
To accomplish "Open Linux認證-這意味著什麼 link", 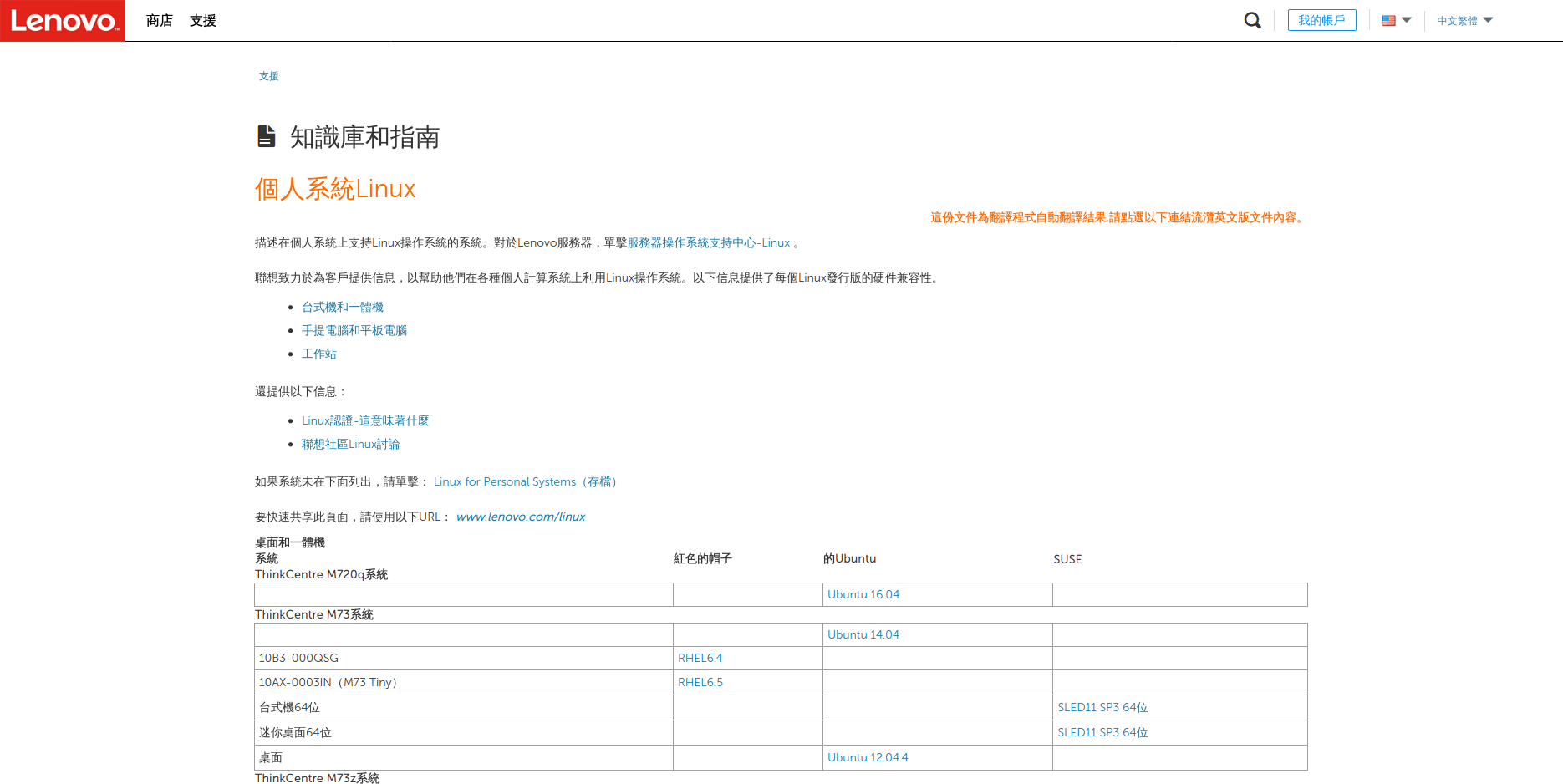I will (x=365, y=420).
